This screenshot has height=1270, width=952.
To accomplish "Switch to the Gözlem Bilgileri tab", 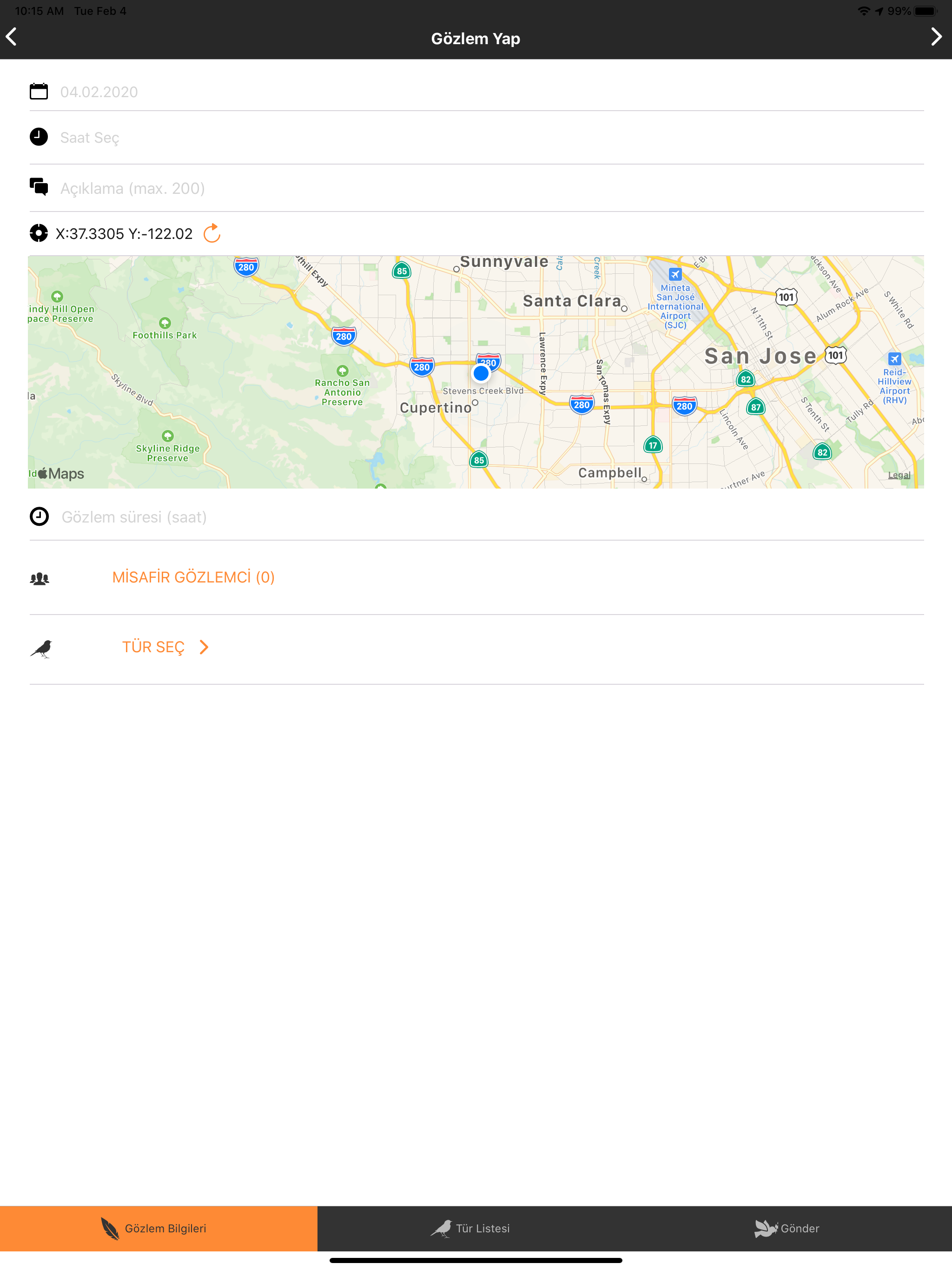I will click(159, 1228).
